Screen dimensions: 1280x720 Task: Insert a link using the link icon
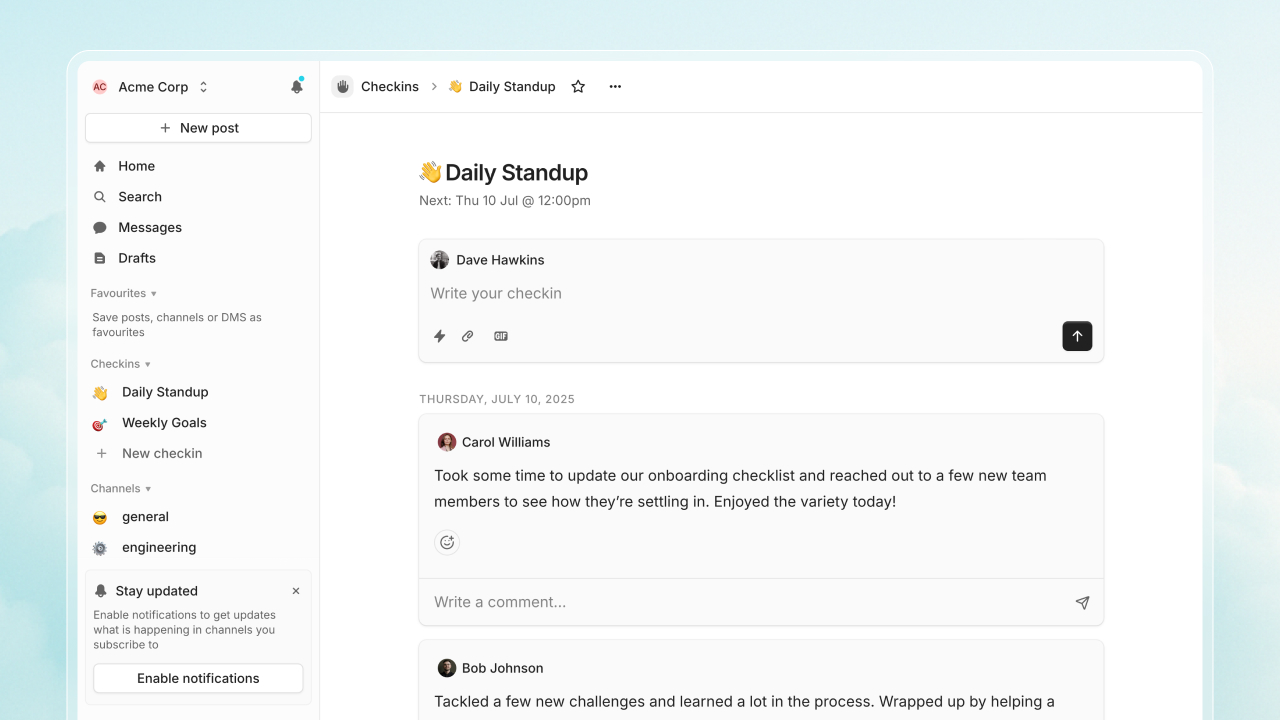coord(468,336)
